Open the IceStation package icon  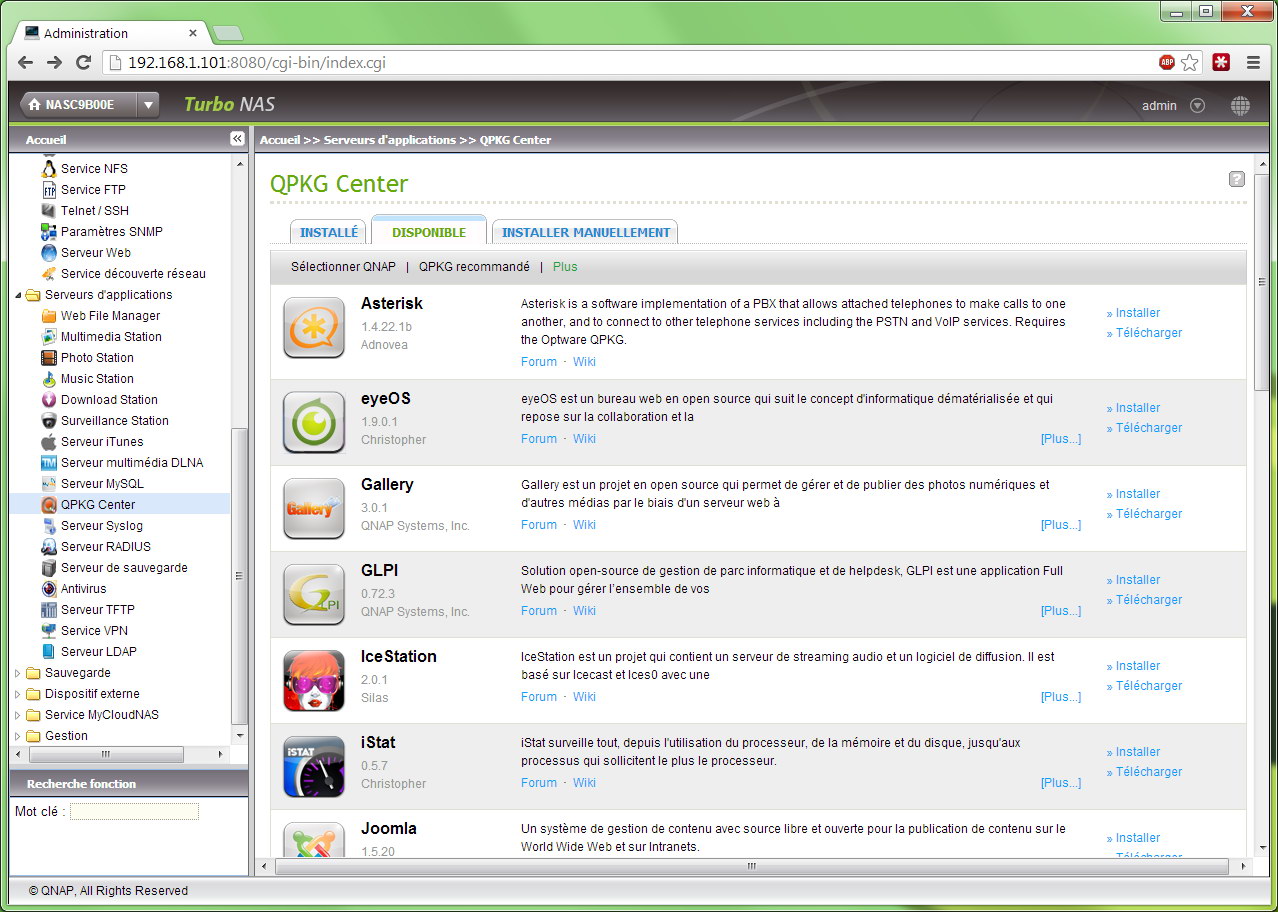click(x=314, y=680)
